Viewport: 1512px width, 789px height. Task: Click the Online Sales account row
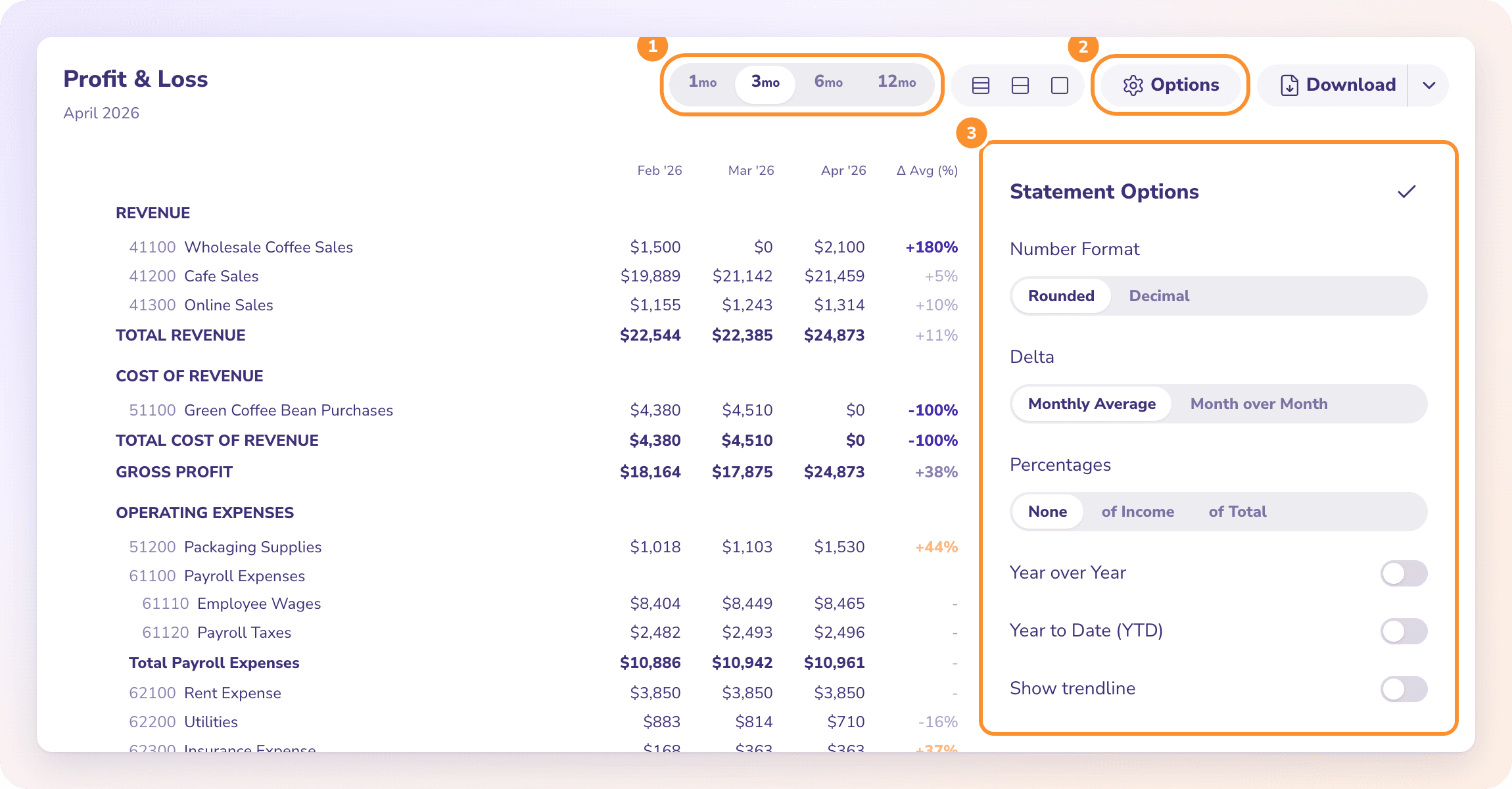tap(543, 305)
